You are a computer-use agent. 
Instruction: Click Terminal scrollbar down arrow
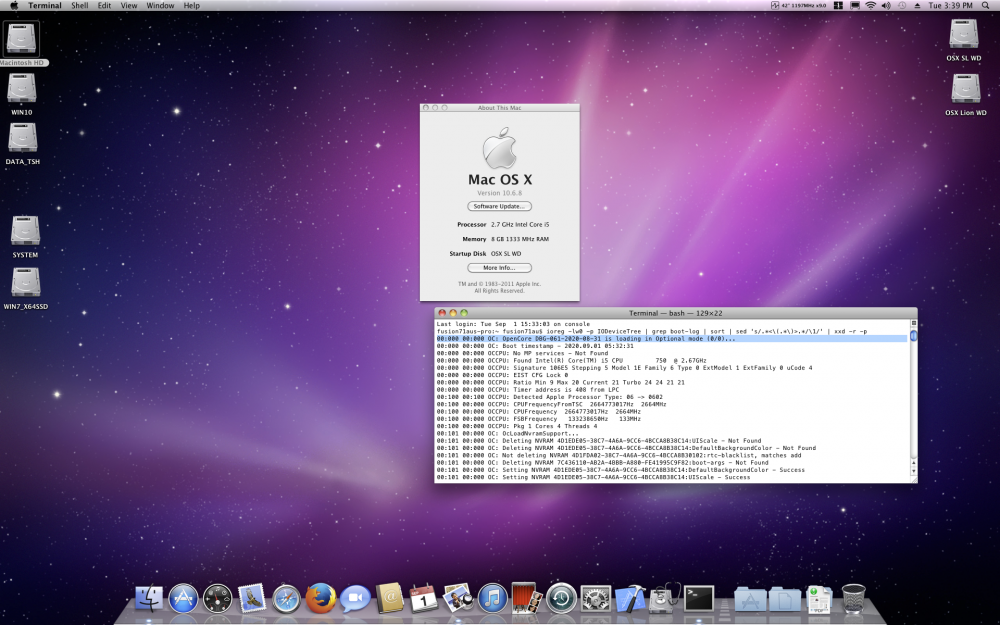point(913,471)
